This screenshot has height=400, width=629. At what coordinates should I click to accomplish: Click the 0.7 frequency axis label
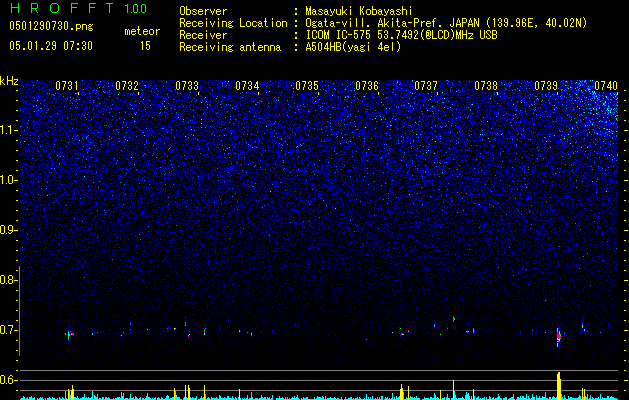tap(8, 330)
